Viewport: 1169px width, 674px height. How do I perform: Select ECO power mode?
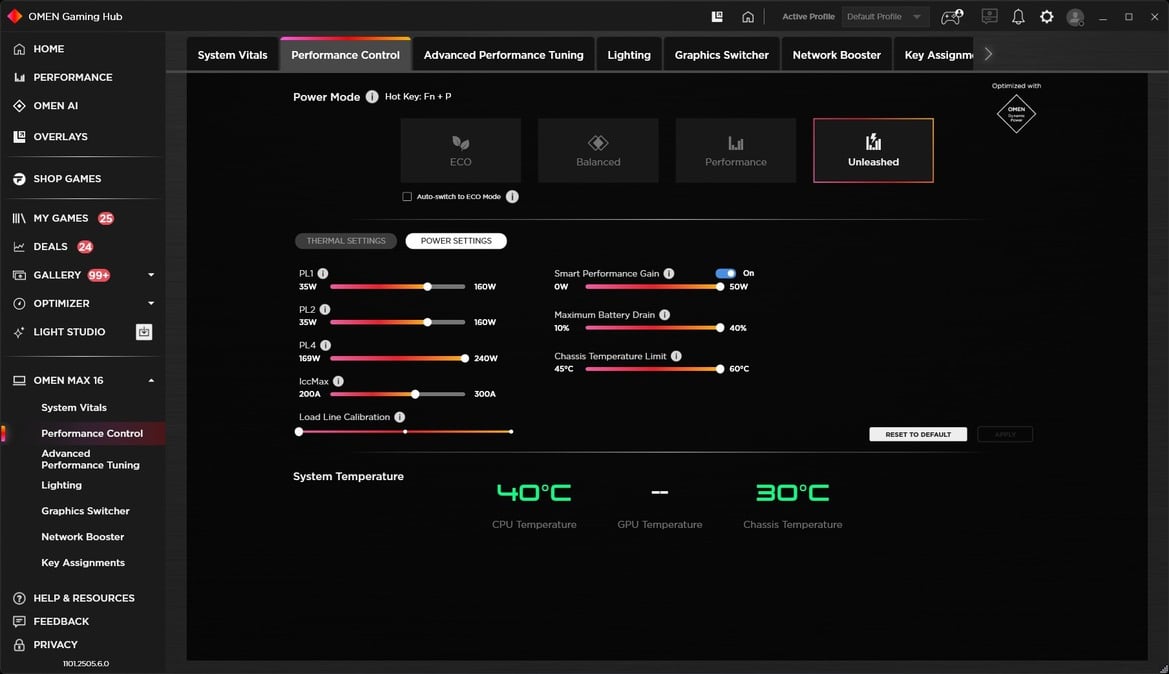[x=461, y=151]
